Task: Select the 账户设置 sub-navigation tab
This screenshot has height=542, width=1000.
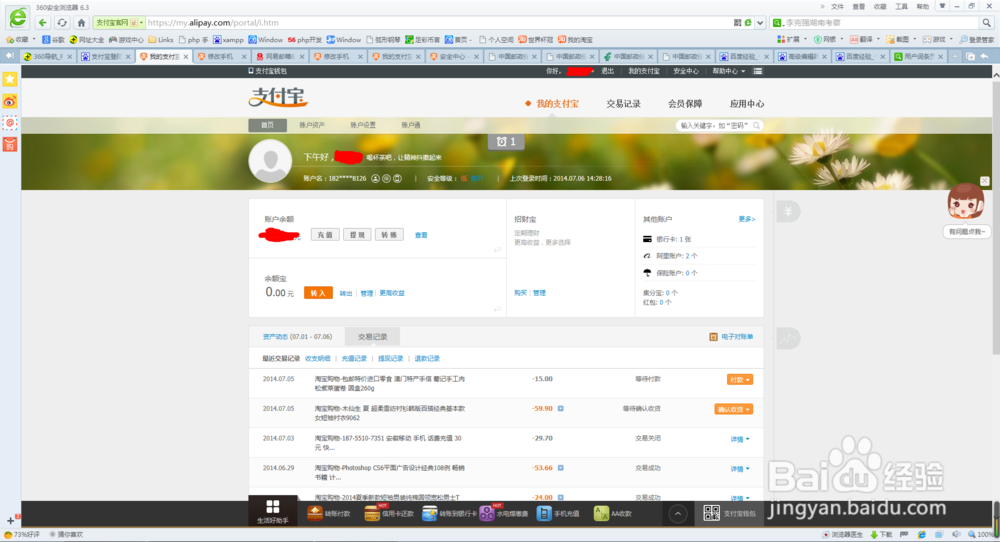Action: coord(363,125)
